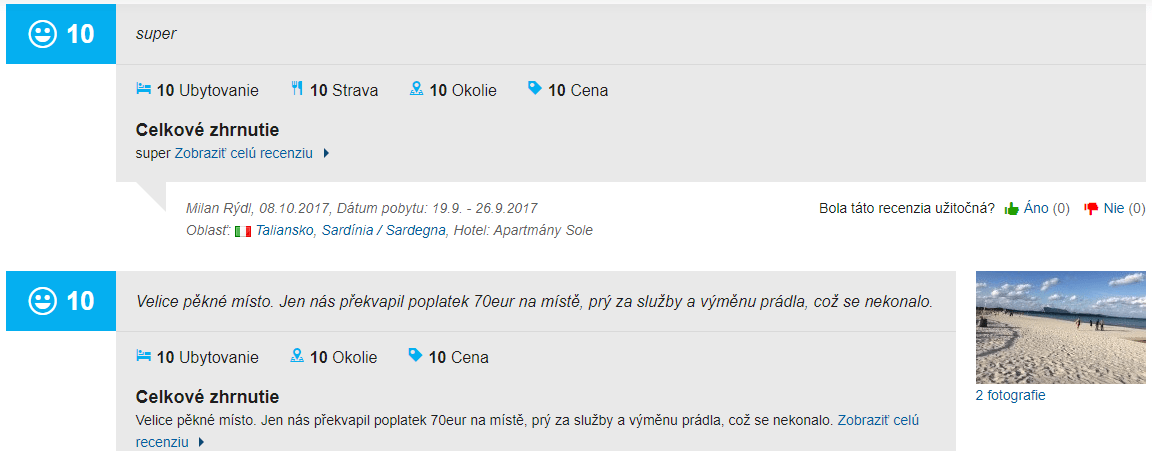Click the Cena price tag icon in the first review

(535, 89)
